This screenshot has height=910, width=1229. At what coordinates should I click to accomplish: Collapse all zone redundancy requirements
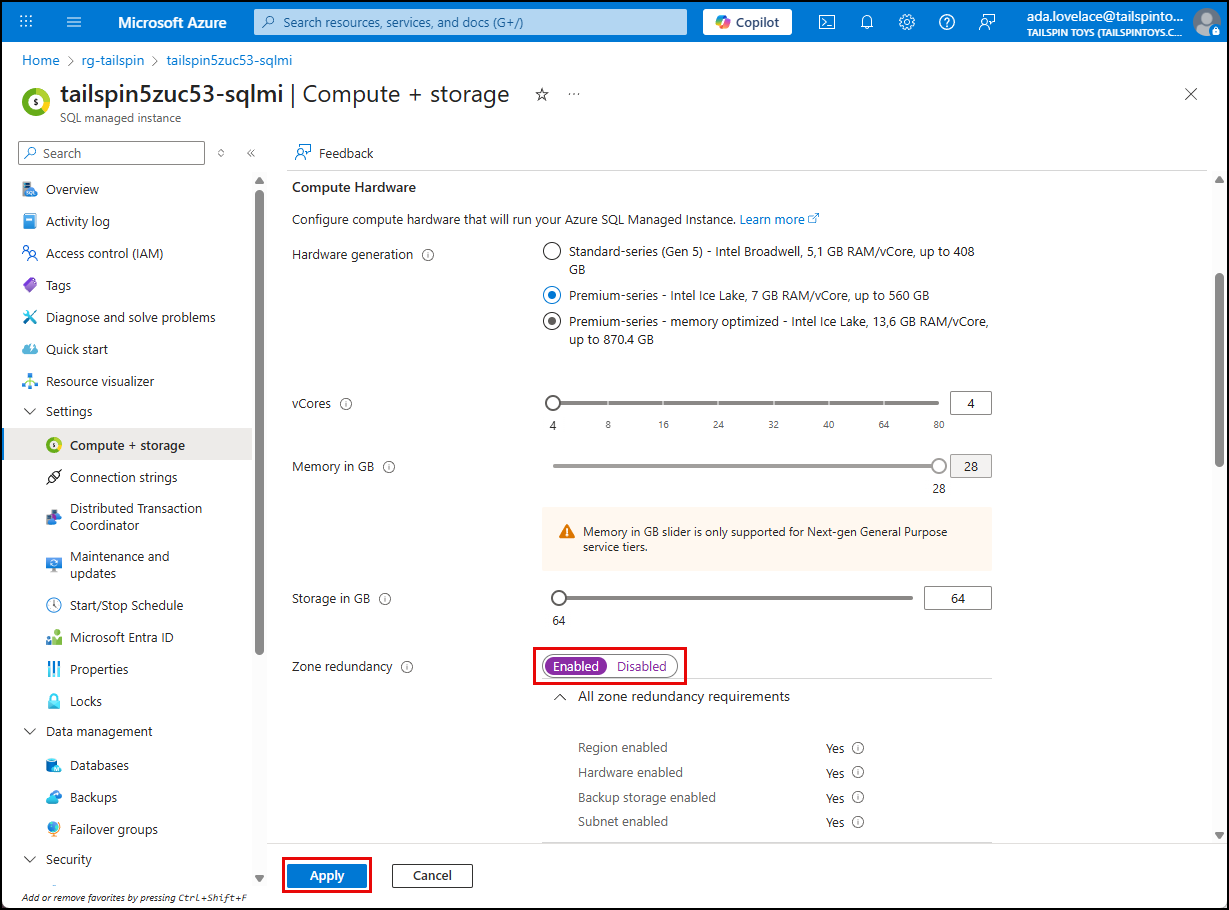tap(560, 696)
